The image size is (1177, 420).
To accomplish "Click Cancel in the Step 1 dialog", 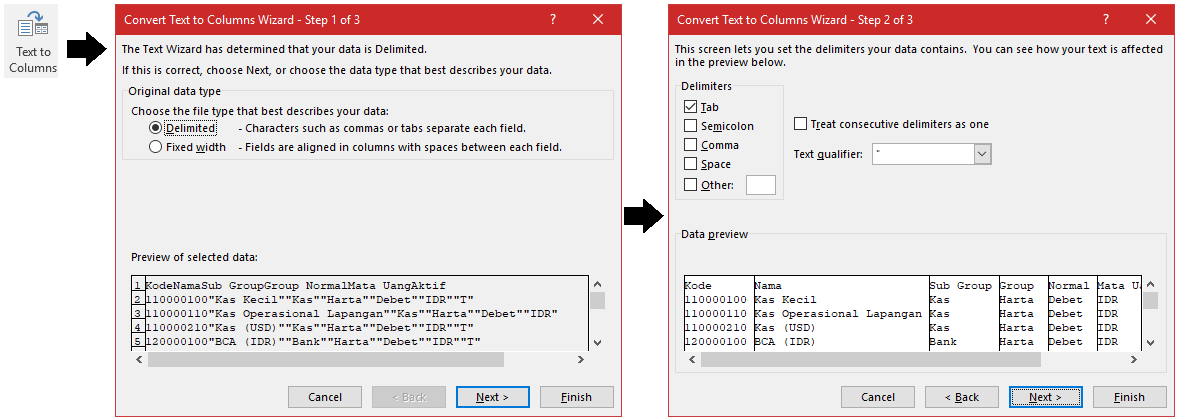I will tap(325, 397).
